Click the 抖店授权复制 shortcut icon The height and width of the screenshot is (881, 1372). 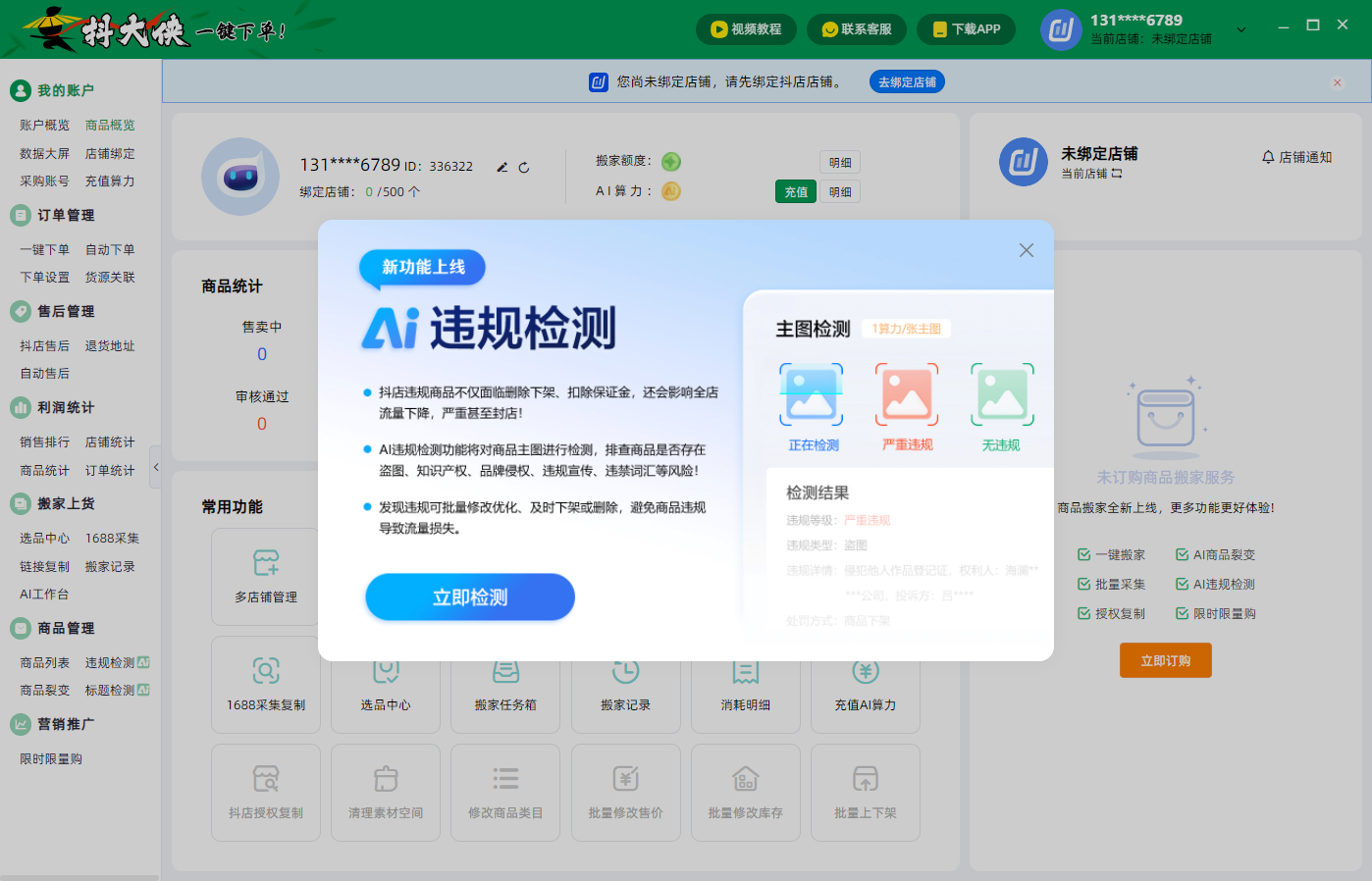point(266,779)
